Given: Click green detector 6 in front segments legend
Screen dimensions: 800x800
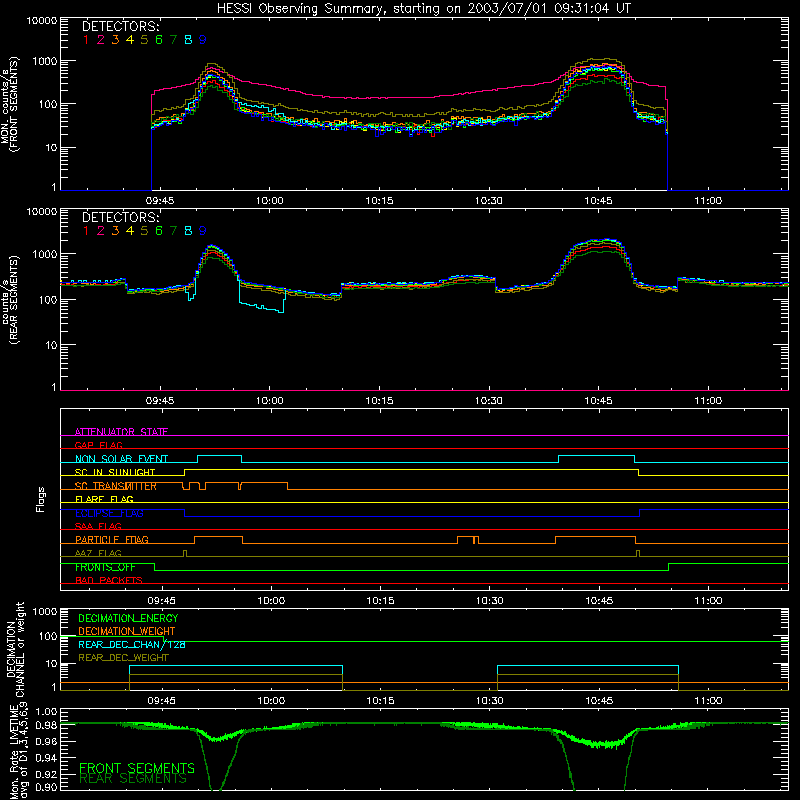Looking at the screenshot, I should click(159, 40).
